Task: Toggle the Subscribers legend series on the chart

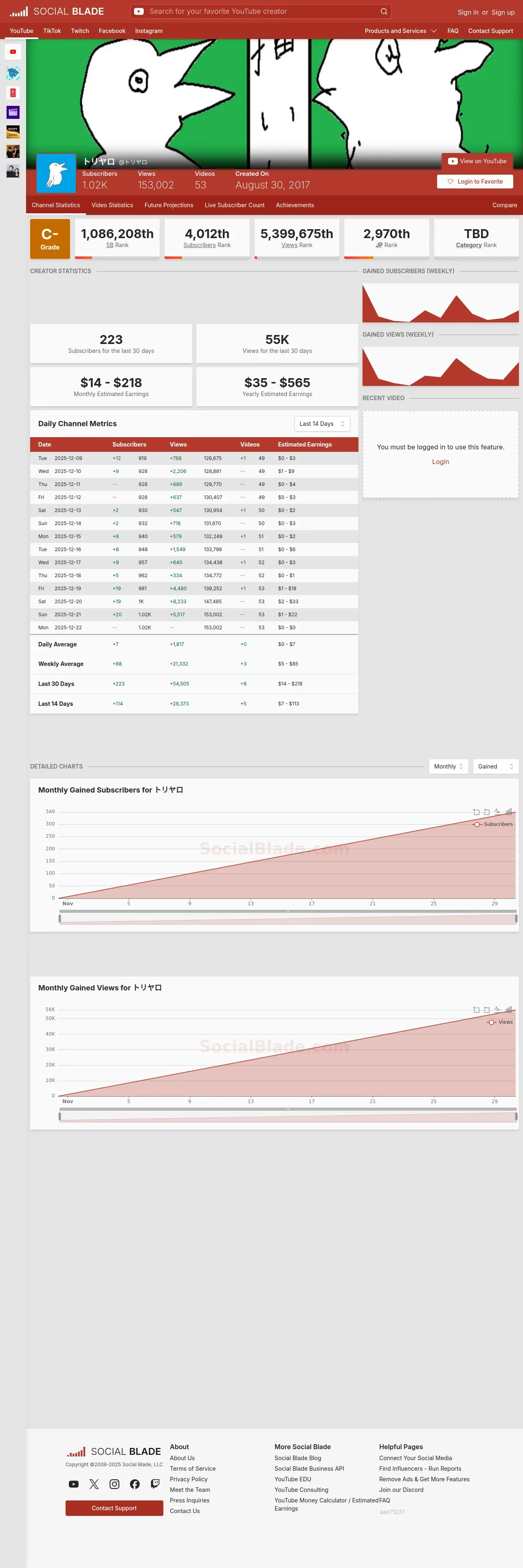Action: coord(492,824)
